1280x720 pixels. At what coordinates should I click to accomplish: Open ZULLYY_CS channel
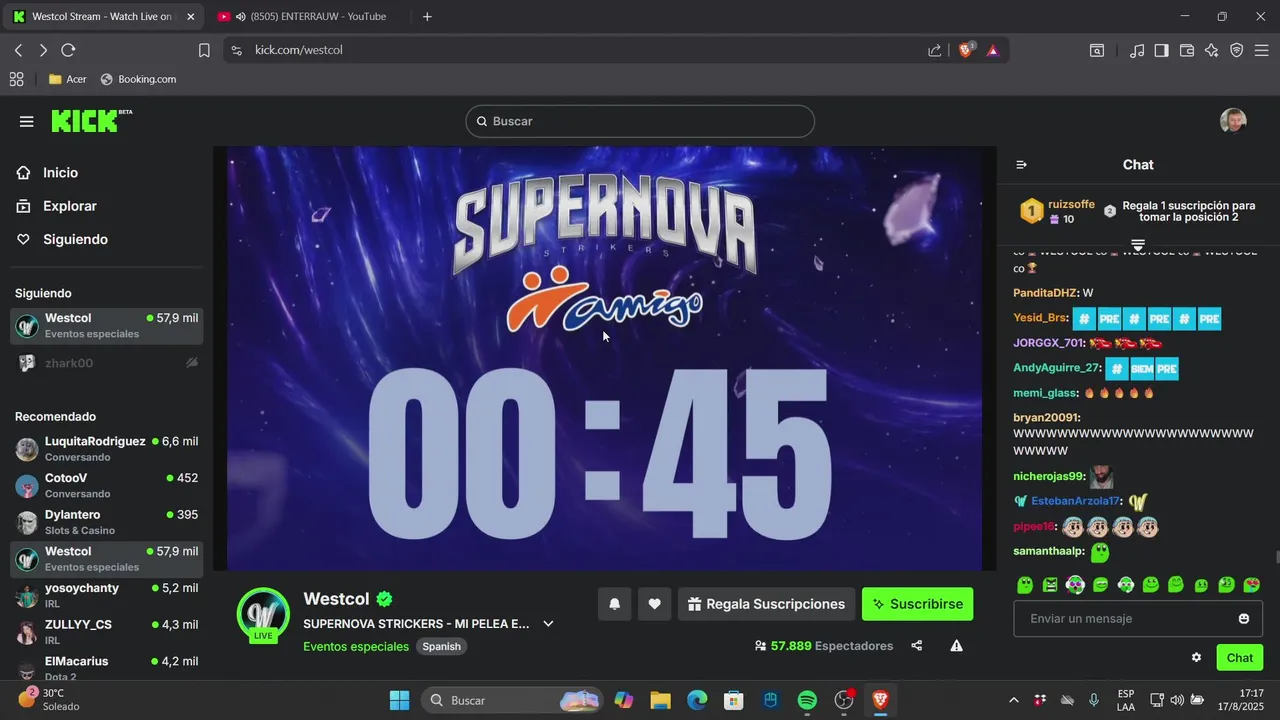(x=106, y=632)
